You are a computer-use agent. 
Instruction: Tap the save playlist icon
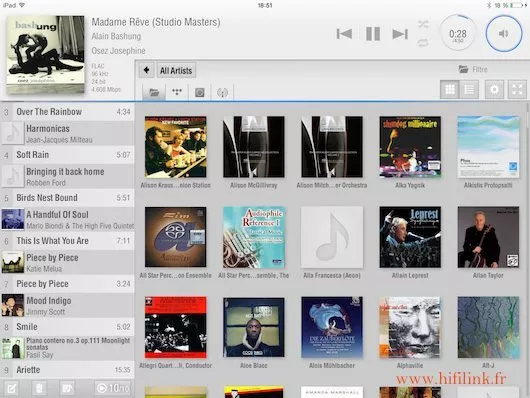coord(67,388)
